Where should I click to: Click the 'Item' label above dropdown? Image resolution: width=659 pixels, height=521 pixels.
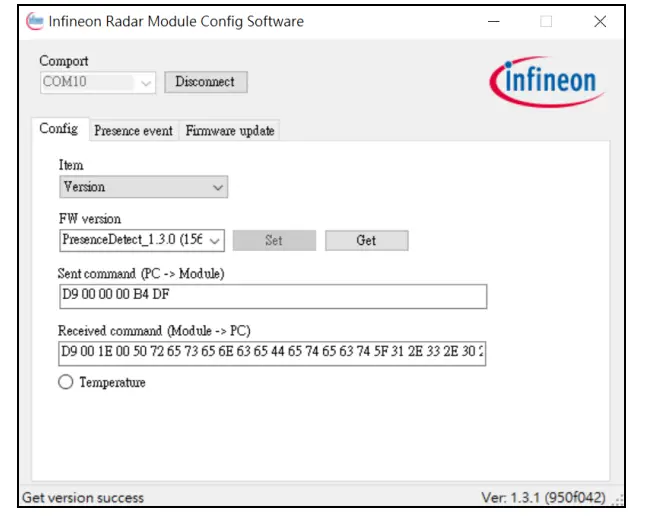pyautogui.click(x=71, y=165)
